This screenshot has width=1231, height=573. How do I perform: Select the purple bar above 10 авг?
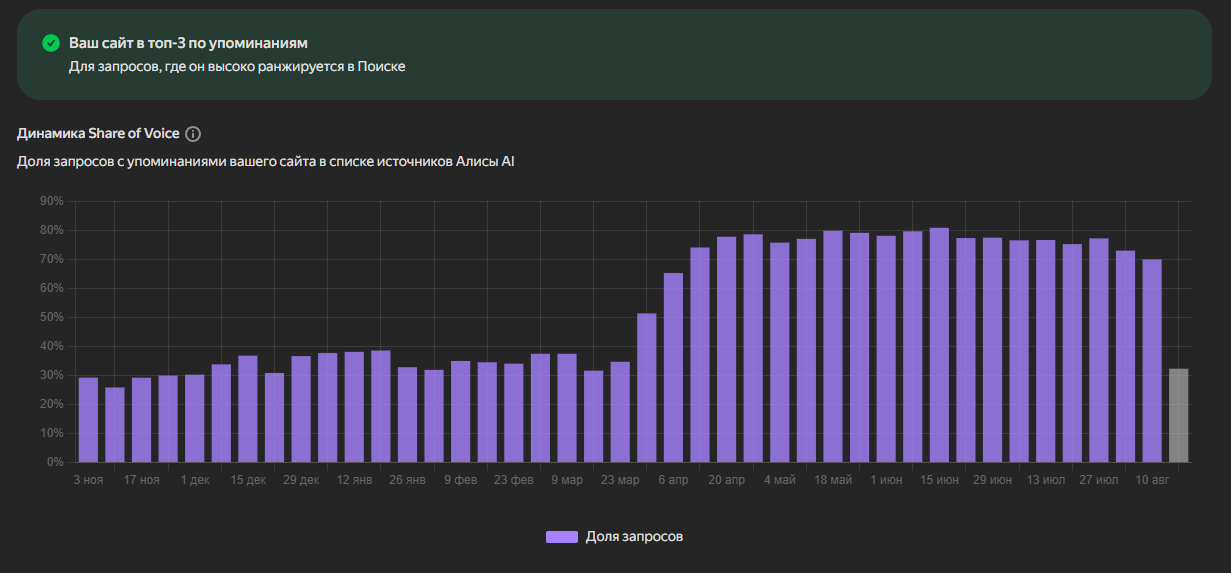tap(1152, 361)
